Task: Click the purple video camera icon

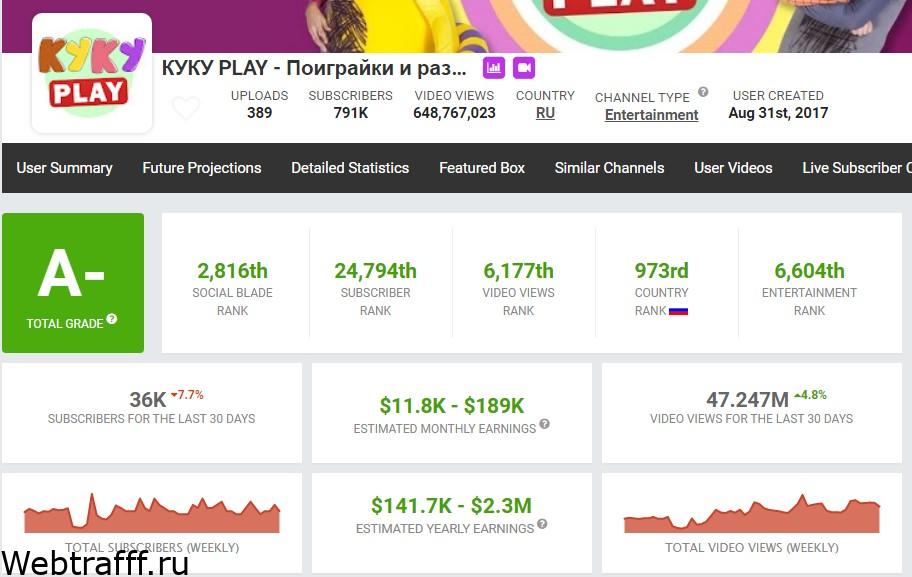Action: (x=524, y=68)
